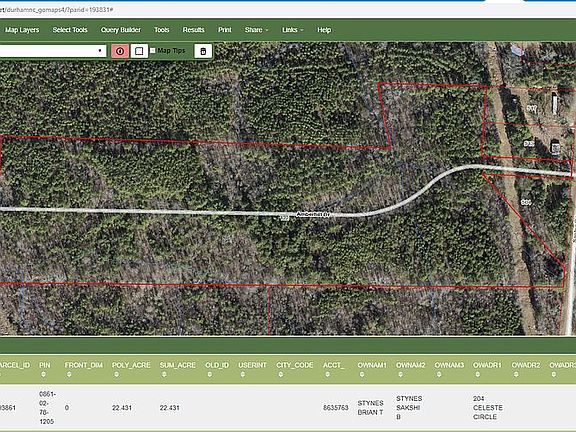The width and height of the screenshot is (576, 432).
Task: Click the trash clear-selection icon
Action: click(203, 51)
